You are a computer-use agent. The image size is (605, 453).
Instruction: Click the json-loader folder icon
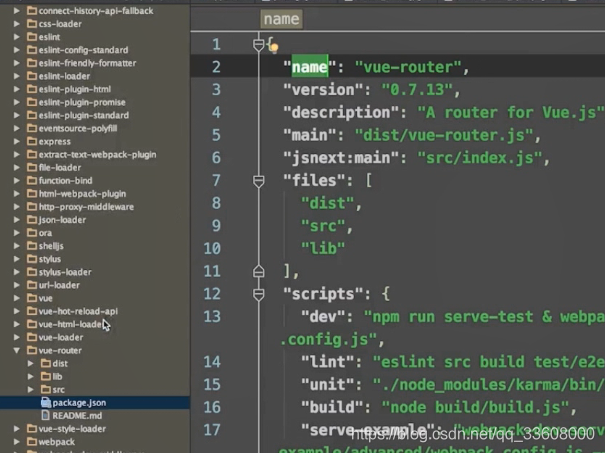32,220
